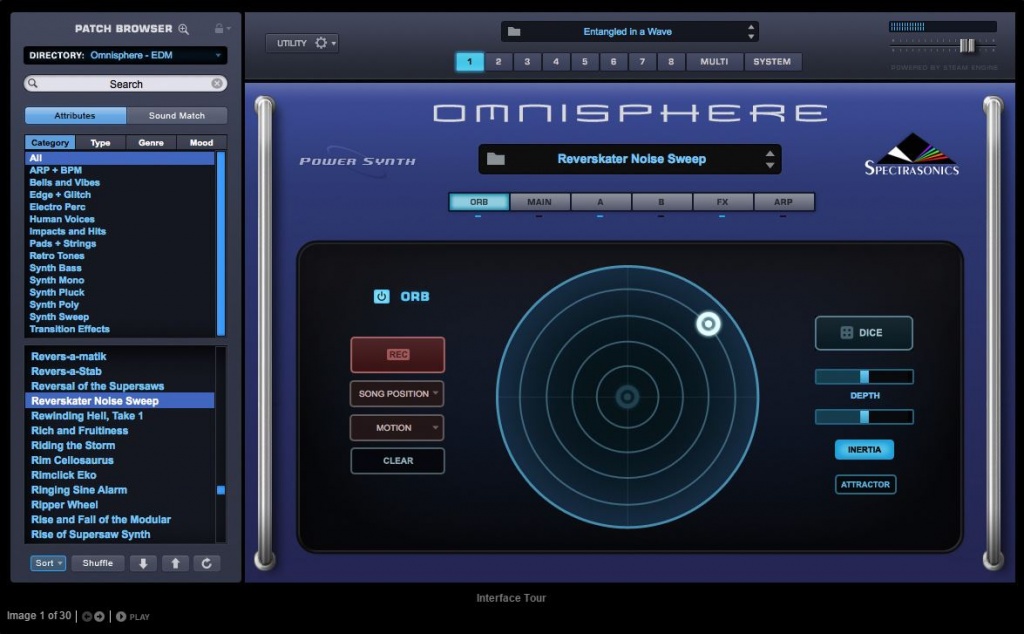Click the Utility gear icon
This screenshot has height=634, width=1024.
click(321, 43)
